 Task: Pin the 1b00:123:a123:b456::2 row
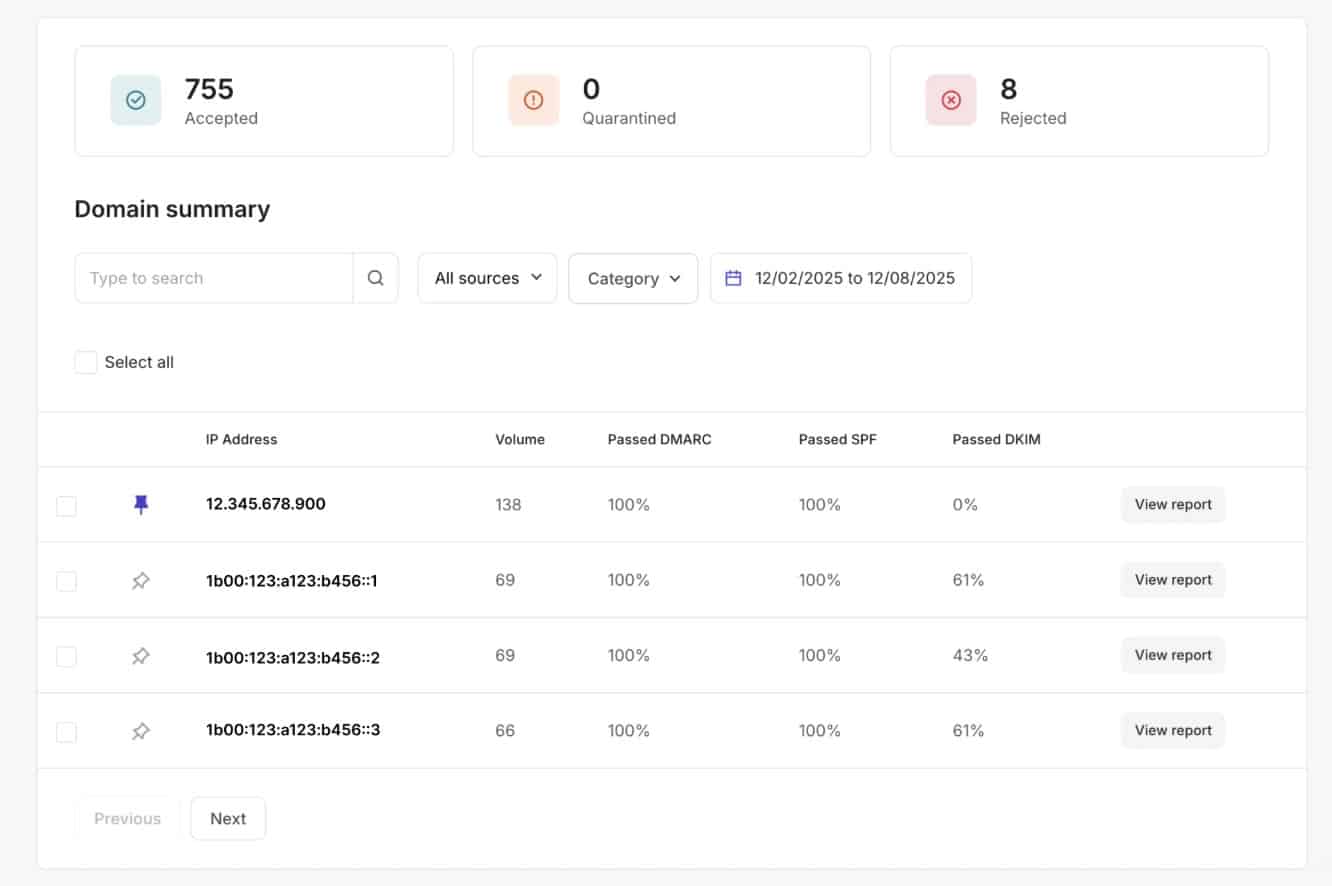(141, 656)
